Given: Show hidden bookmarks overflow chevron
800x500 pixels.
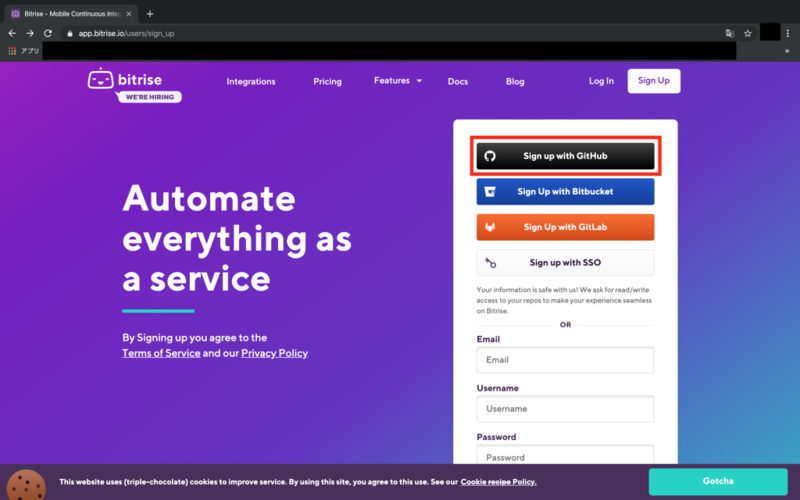Looking at the screenshot, I should coord(787,51).
